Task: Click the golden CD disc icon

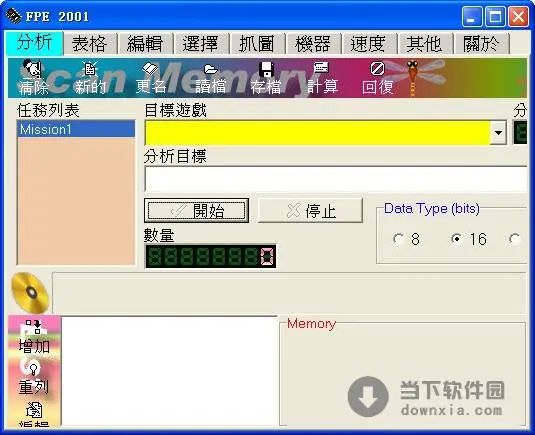Action: pos(30,293)
